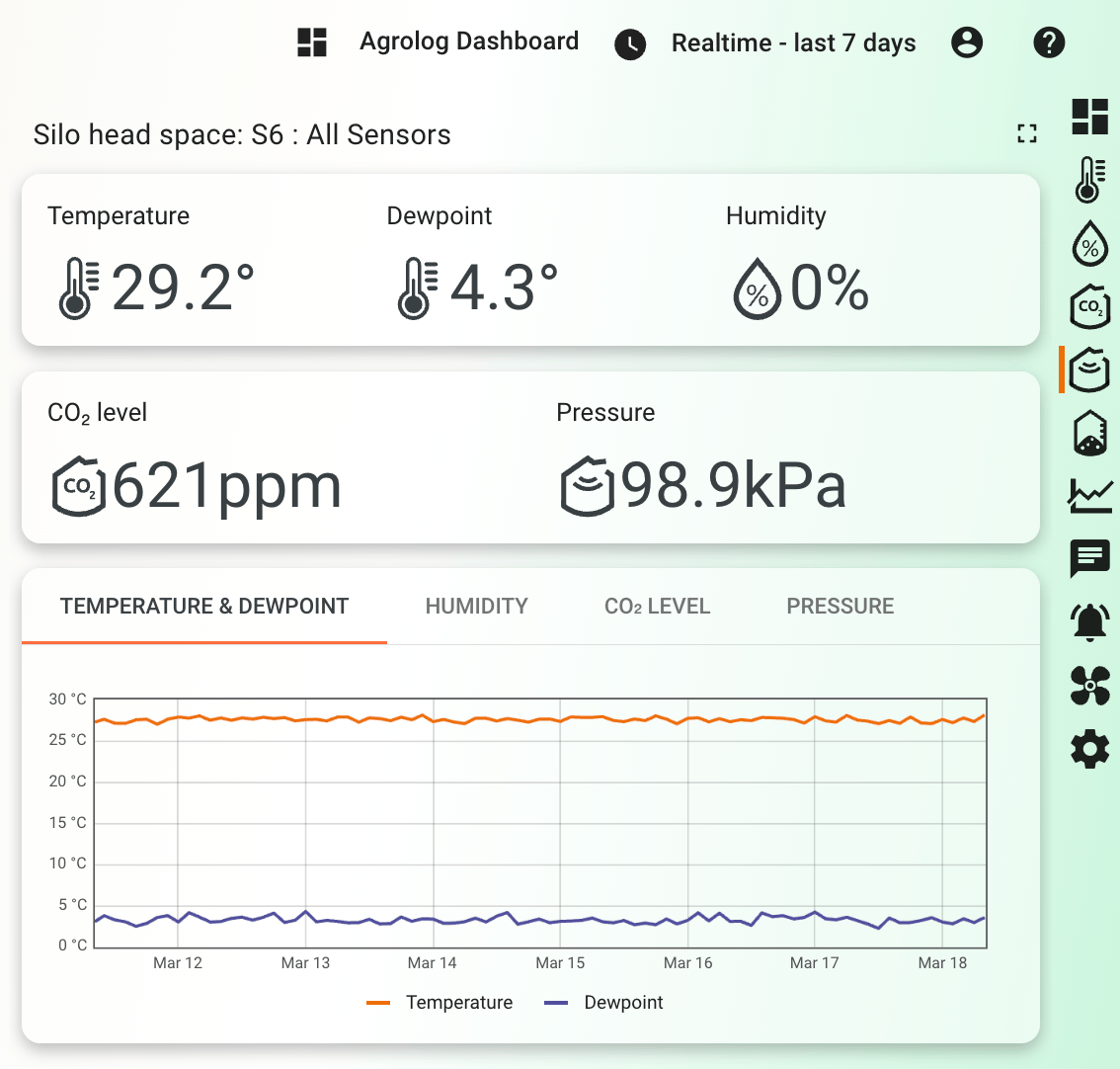Show alarms via the bell icon
This screenshot has height=1069, width=1120.
click(x=1089, y=622)
